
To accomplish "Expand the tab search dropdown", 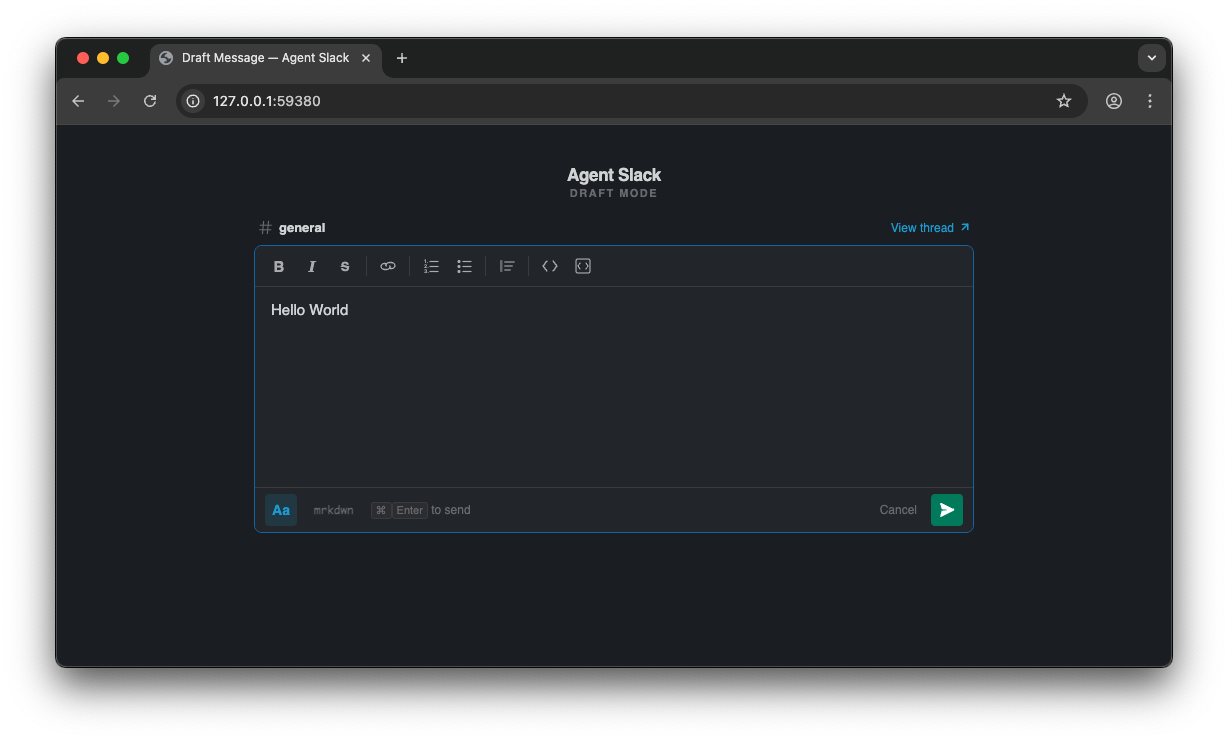I will 1152,58.
